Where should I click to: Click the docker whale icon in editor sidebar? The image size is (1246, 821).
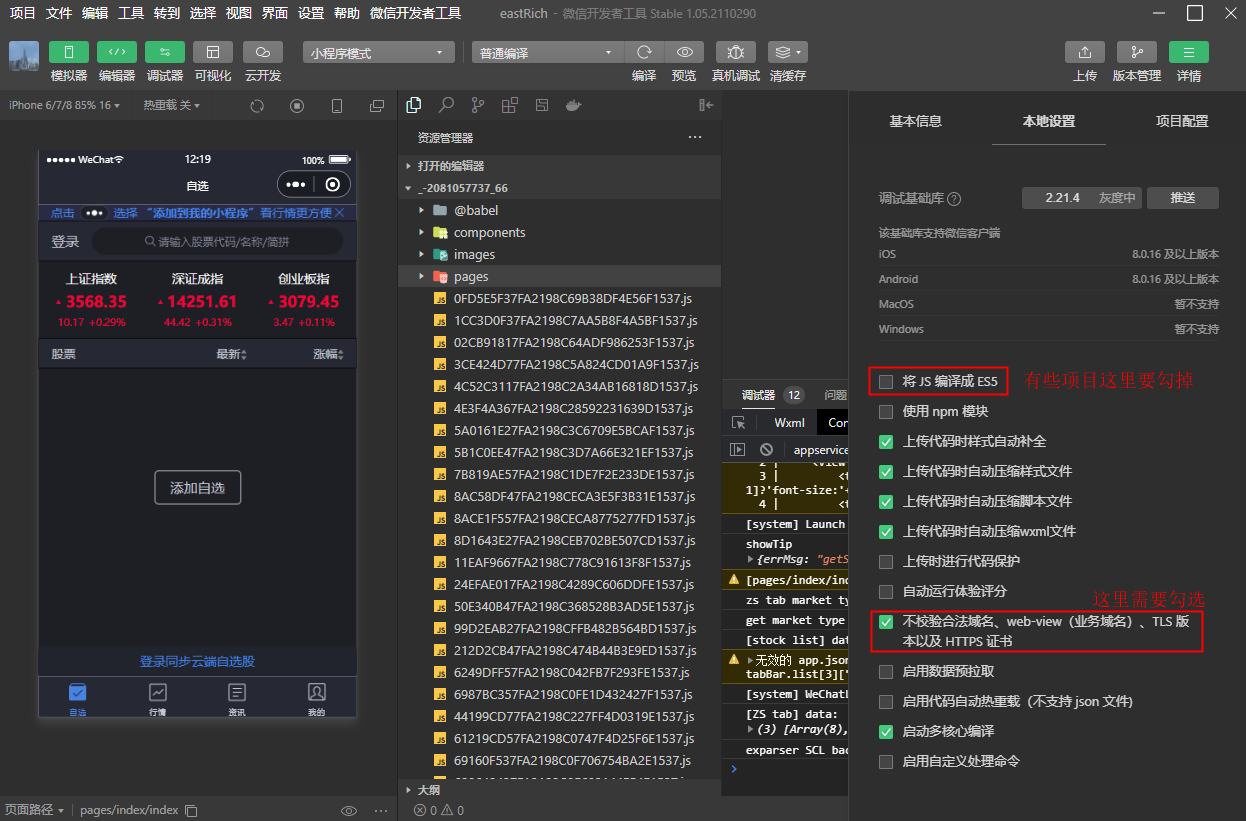tap(573, 105)
